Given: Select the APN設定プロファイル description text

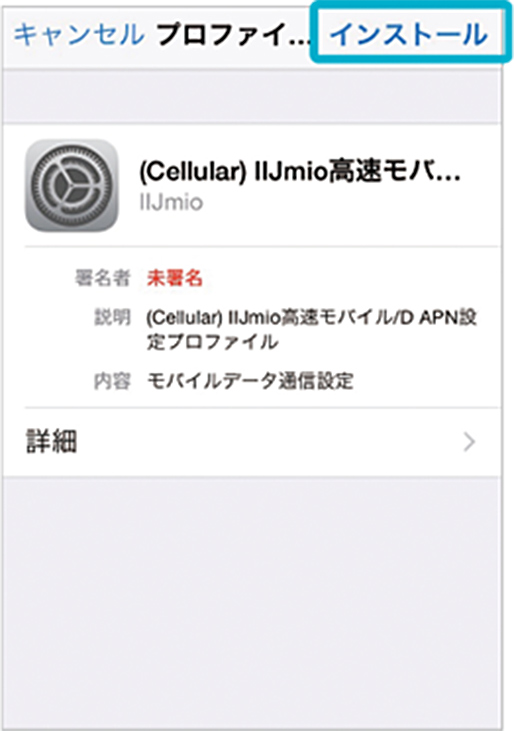Looking at the screenshot, I should pyautogui.click(x=311, y=330).
